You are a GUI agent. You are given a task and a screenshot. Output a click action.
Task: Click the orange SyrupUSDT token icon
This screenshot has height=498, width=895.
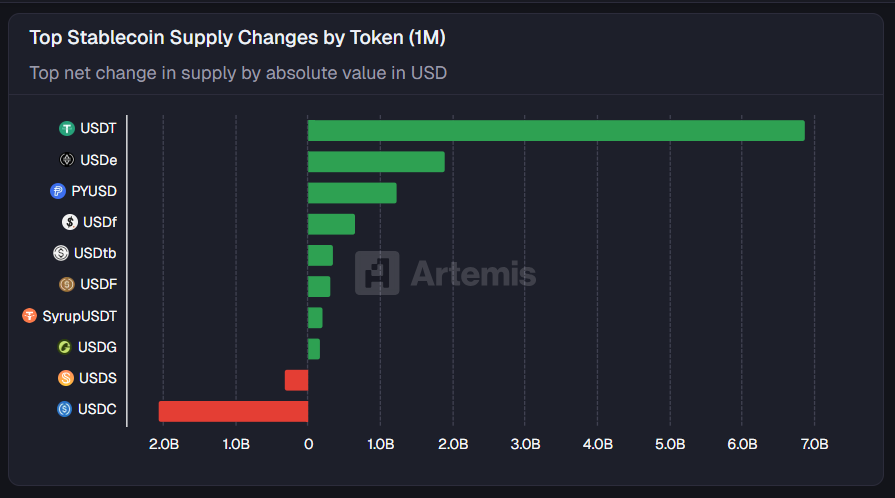pos(30,316)
